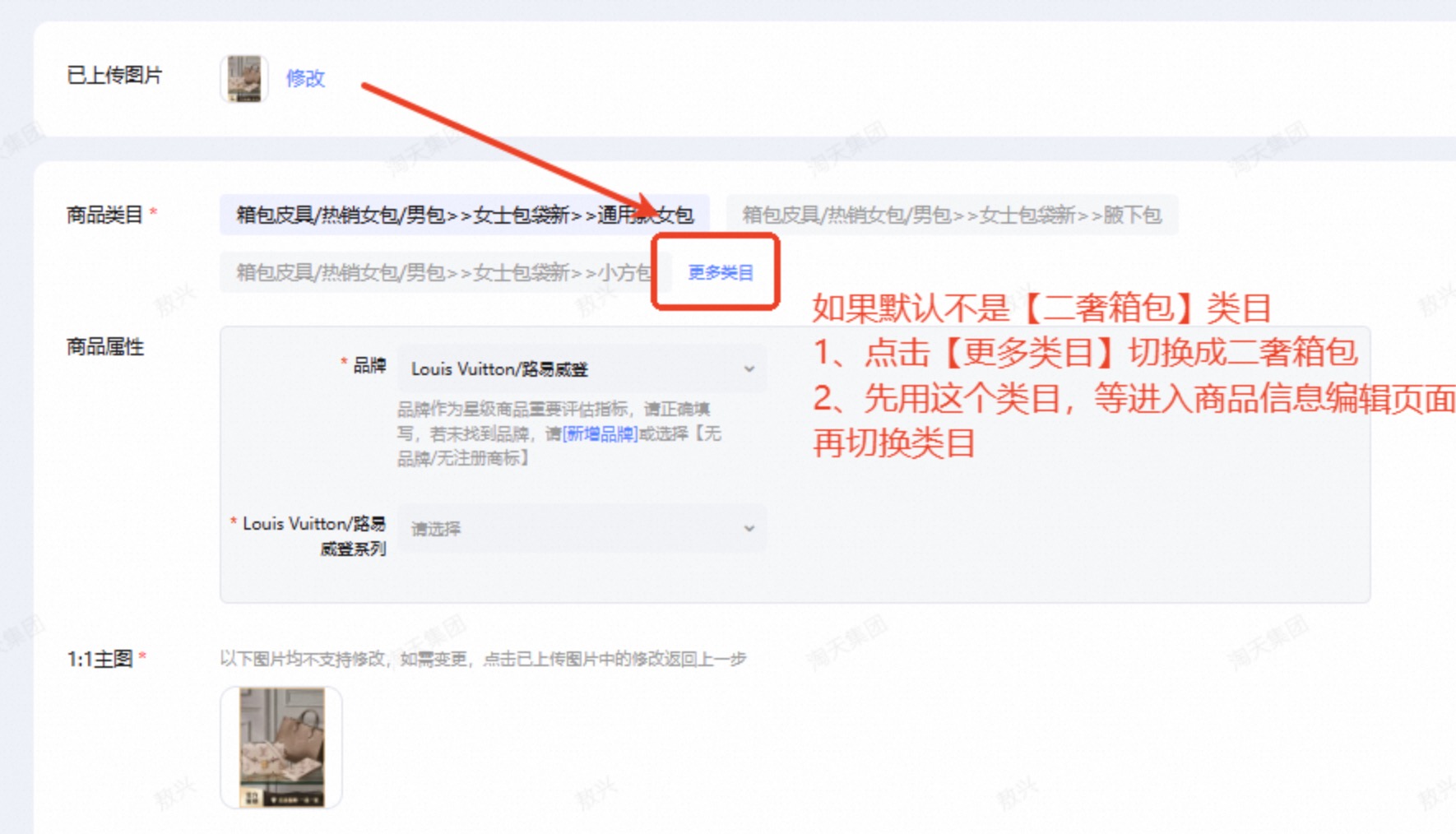Select category ending in 腋下包
This screenshot has height=834, width=1456.
[952, 215]
